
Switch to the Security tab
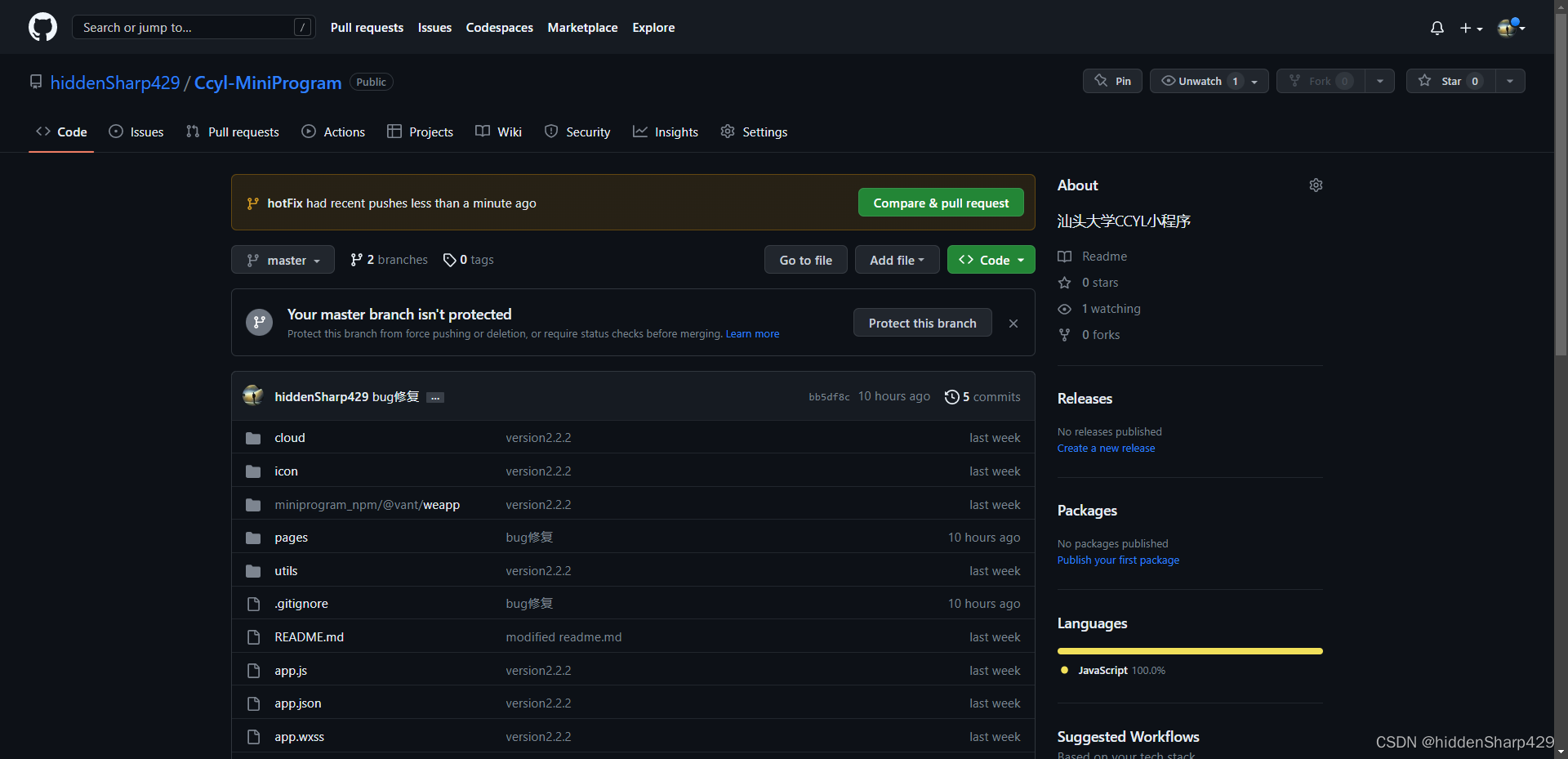[x=577, y=132]
